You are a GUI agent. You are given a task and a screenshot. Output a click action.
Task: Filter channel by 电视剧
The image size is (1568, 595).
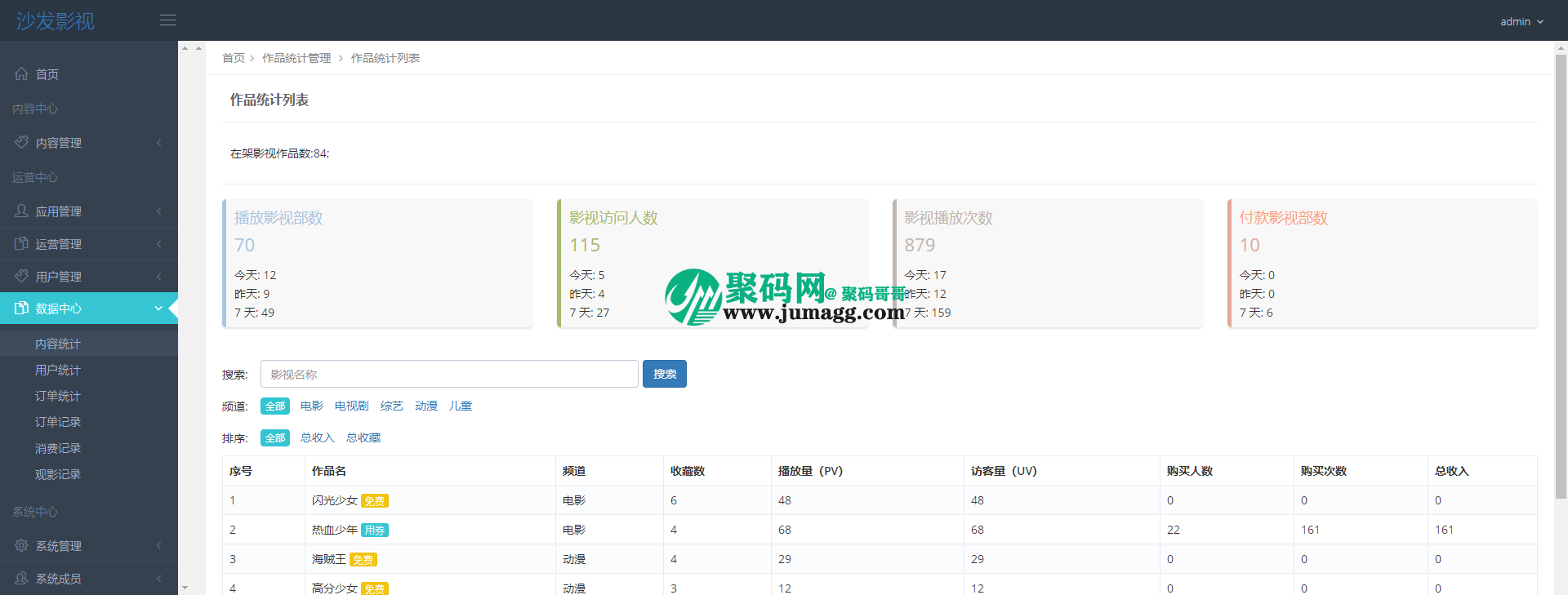pyautogui.click(x=351, y=406)
